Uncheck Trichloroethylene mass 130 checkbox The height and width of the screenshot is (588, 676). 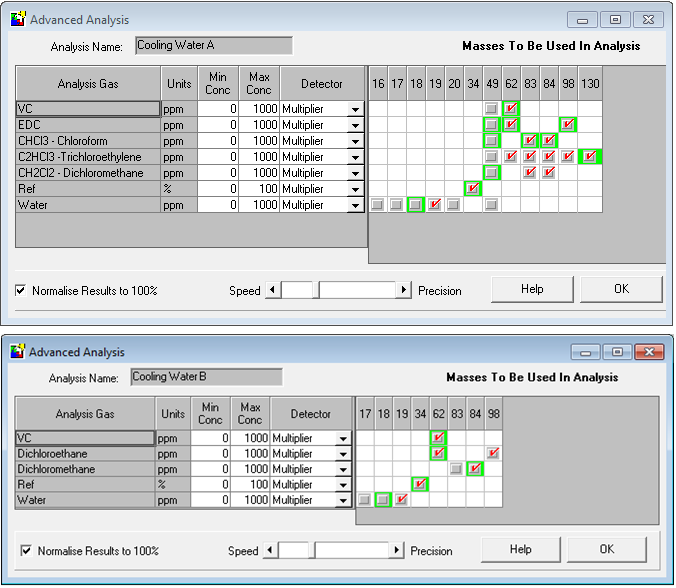point(589,156)
